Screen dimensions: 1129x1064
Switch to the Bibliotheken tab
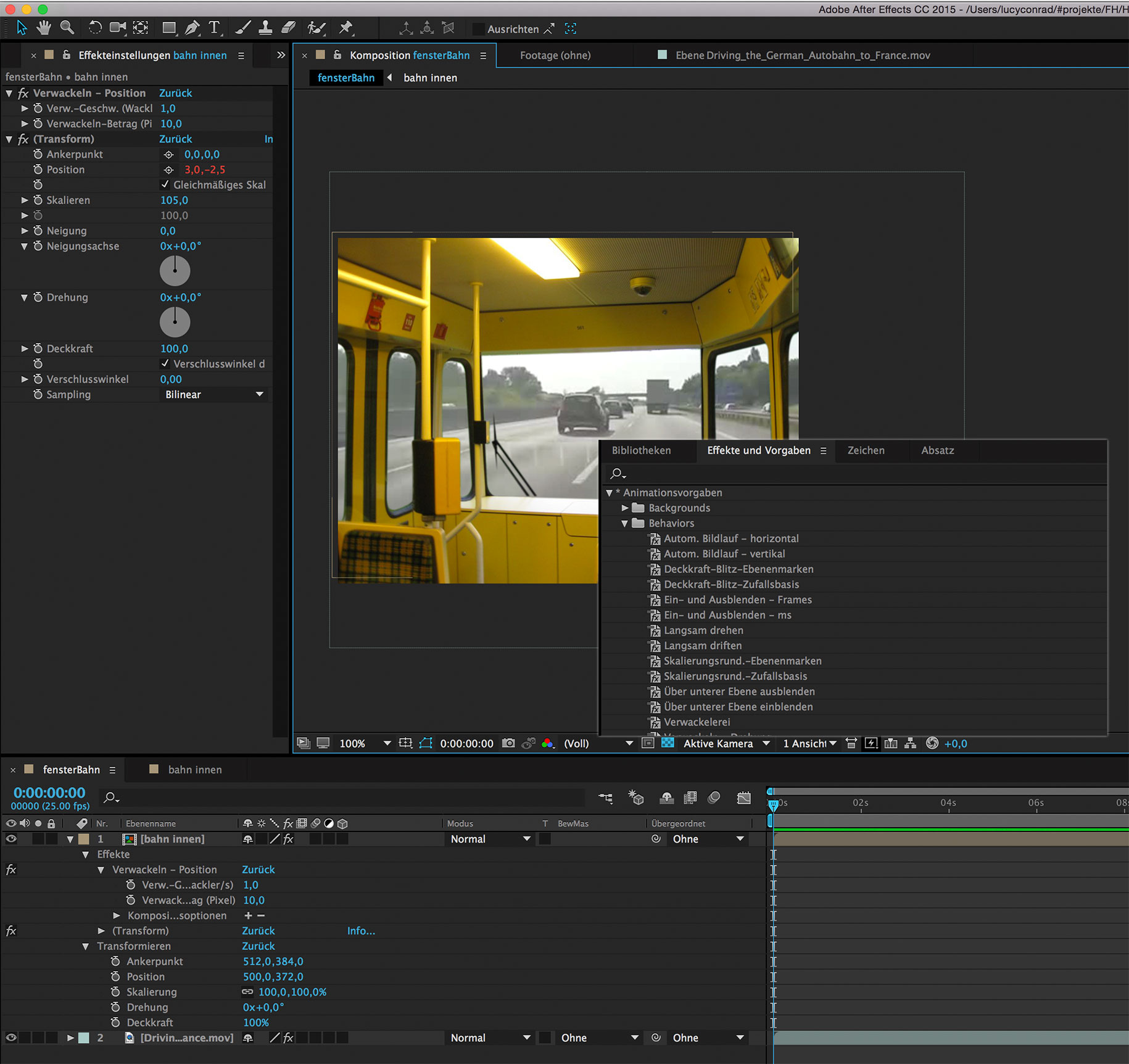pos(641,450)
